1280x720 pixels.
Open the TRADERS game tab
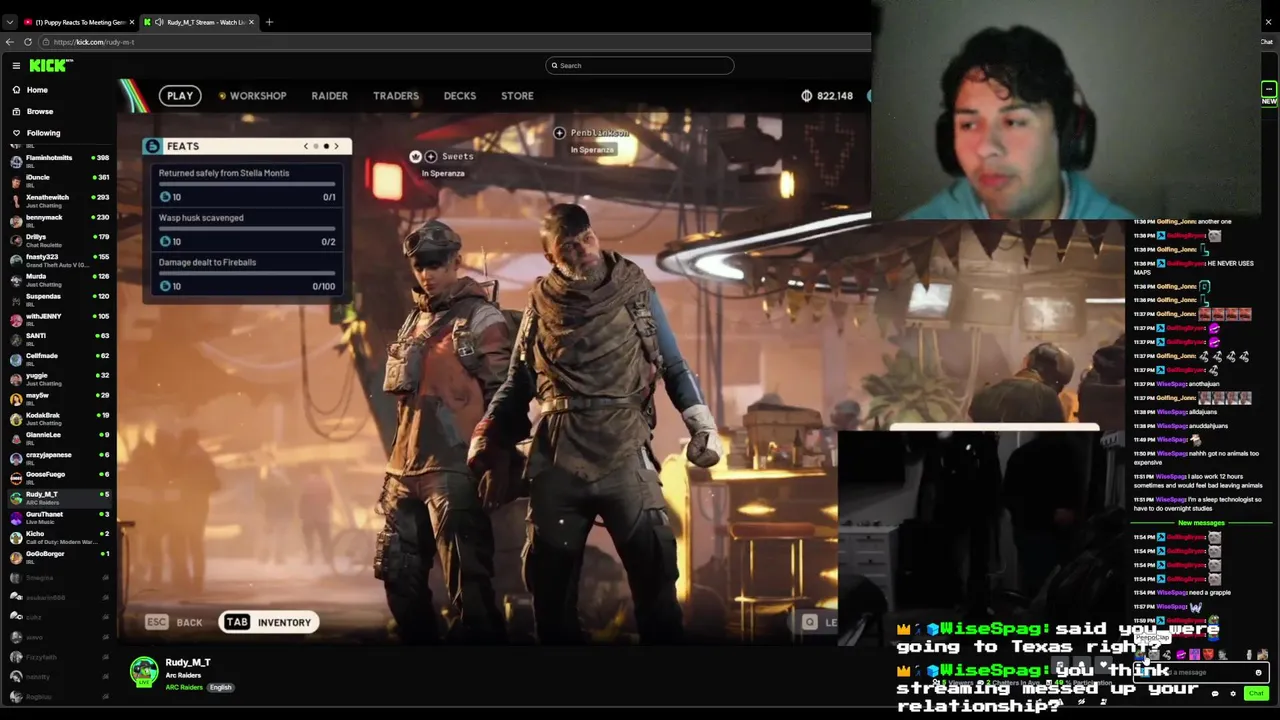click(396, 96)
